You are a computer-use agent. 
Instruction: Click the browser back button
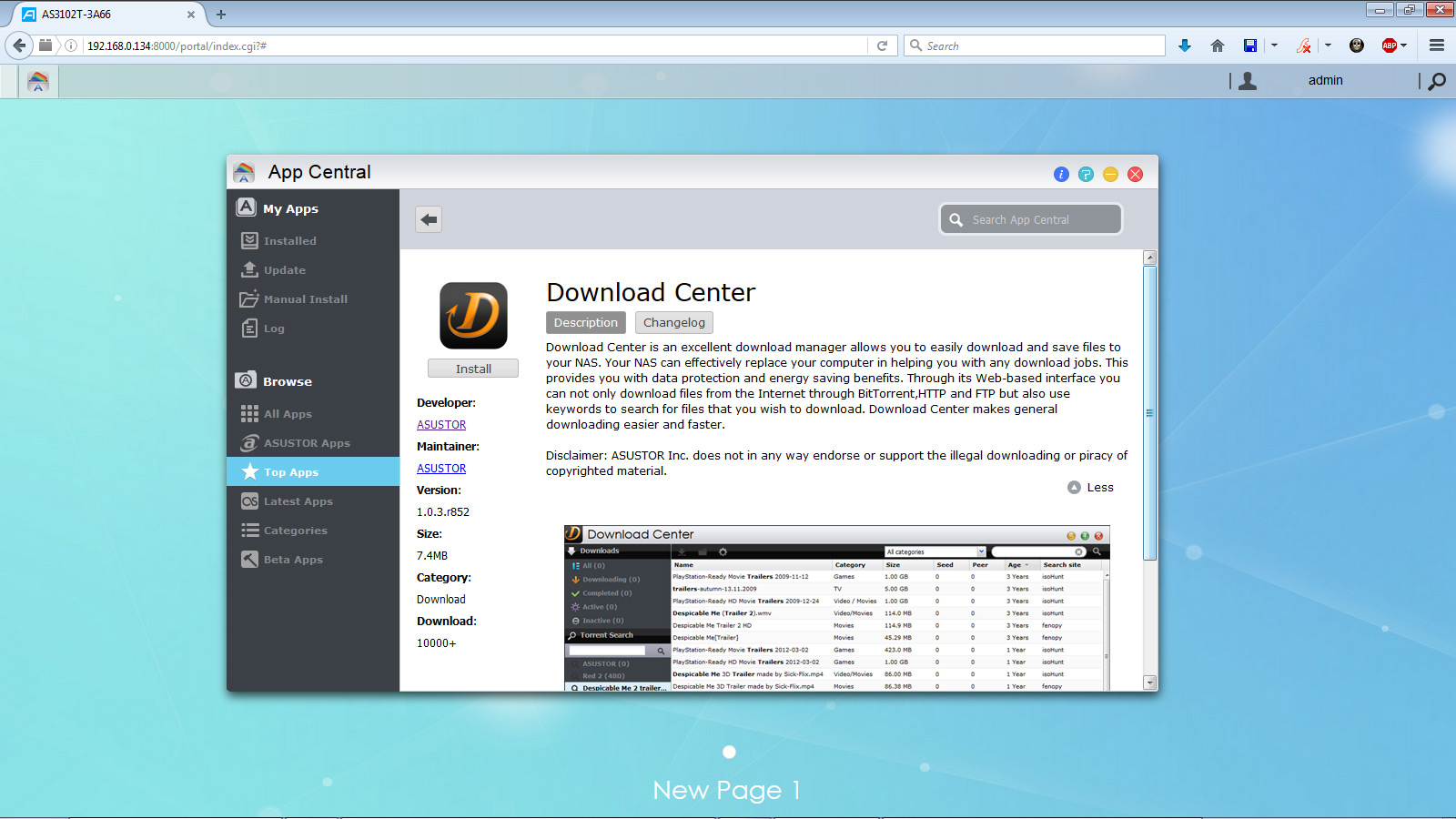[19, 45]
